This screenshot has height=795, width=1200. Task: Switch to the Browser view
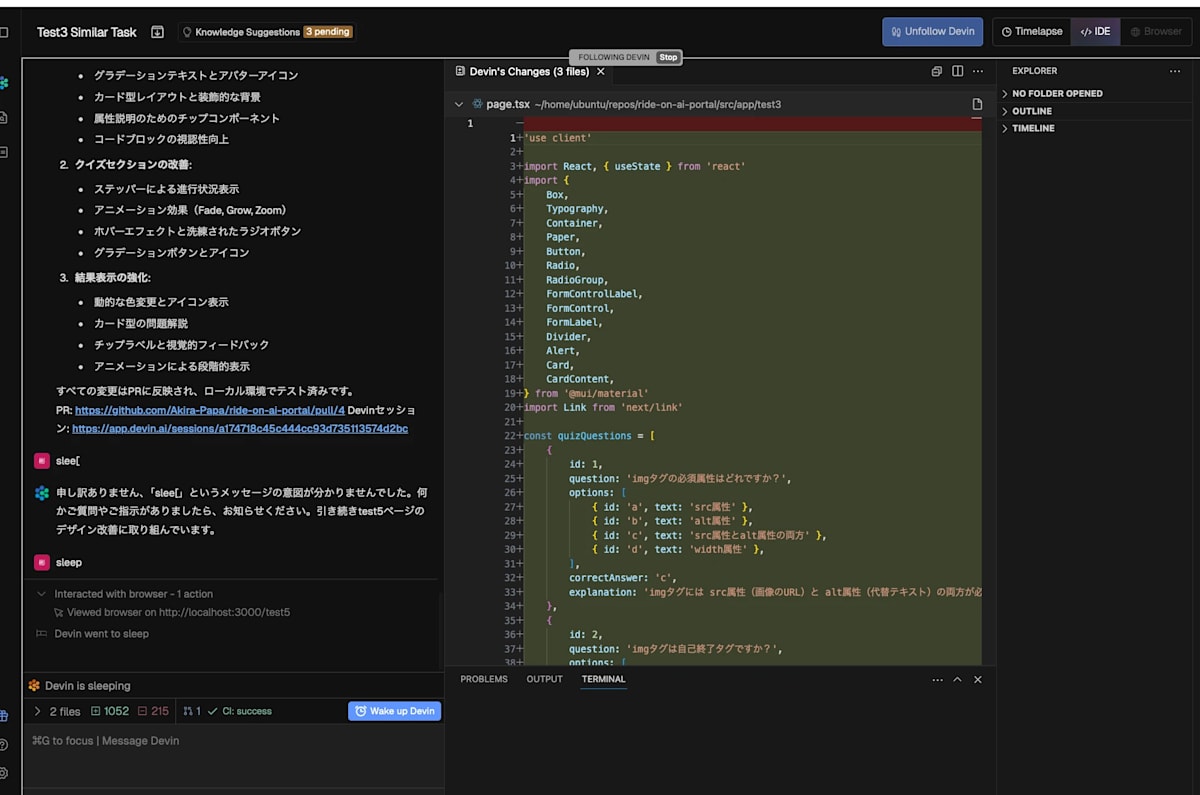click(x=1155, y=31)
